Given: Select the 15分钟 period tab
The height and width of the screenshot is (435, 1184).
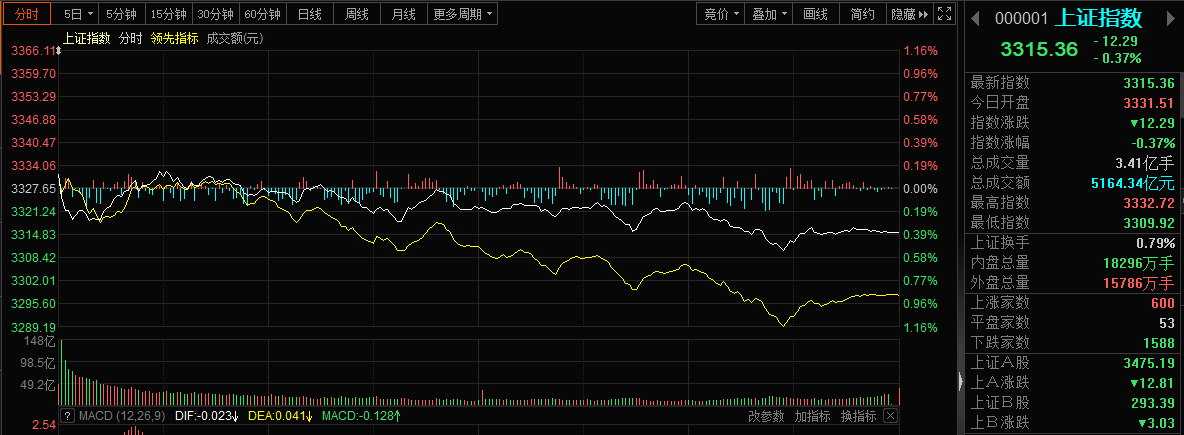Looking at the screenshot, I should coord(167,14).
